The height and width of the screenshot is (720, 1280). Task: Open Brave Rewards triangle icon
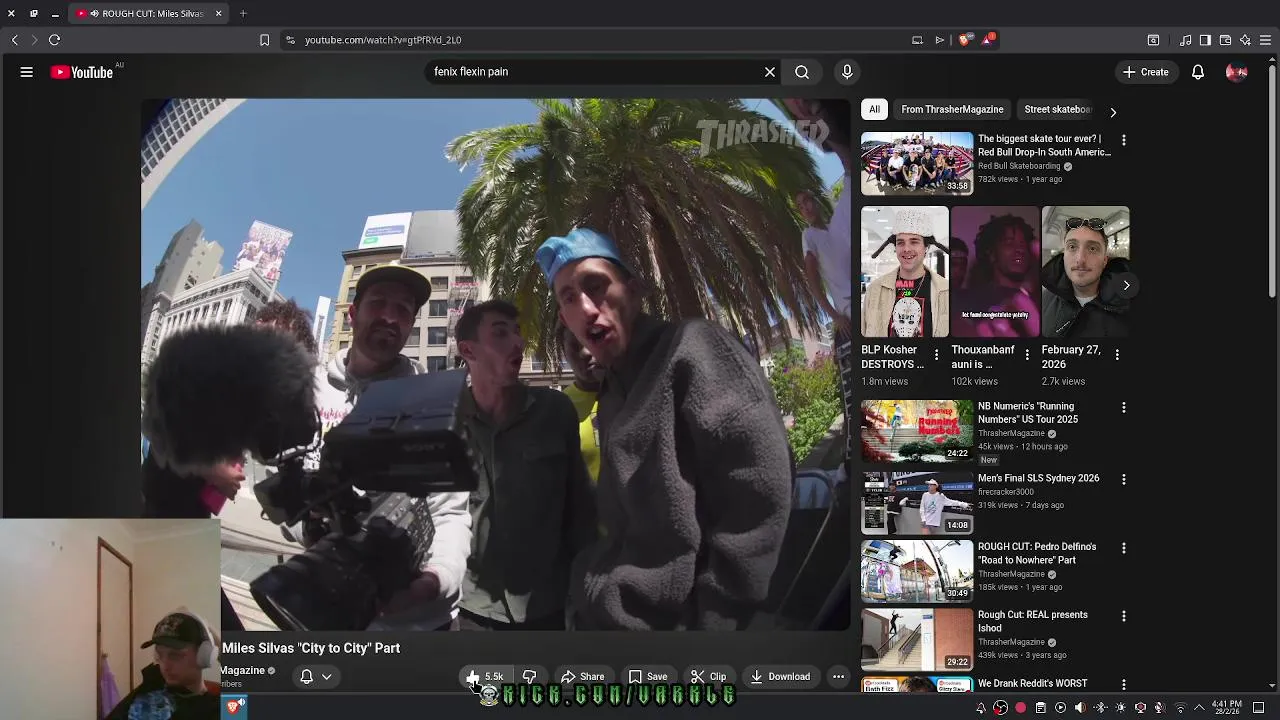988,40
